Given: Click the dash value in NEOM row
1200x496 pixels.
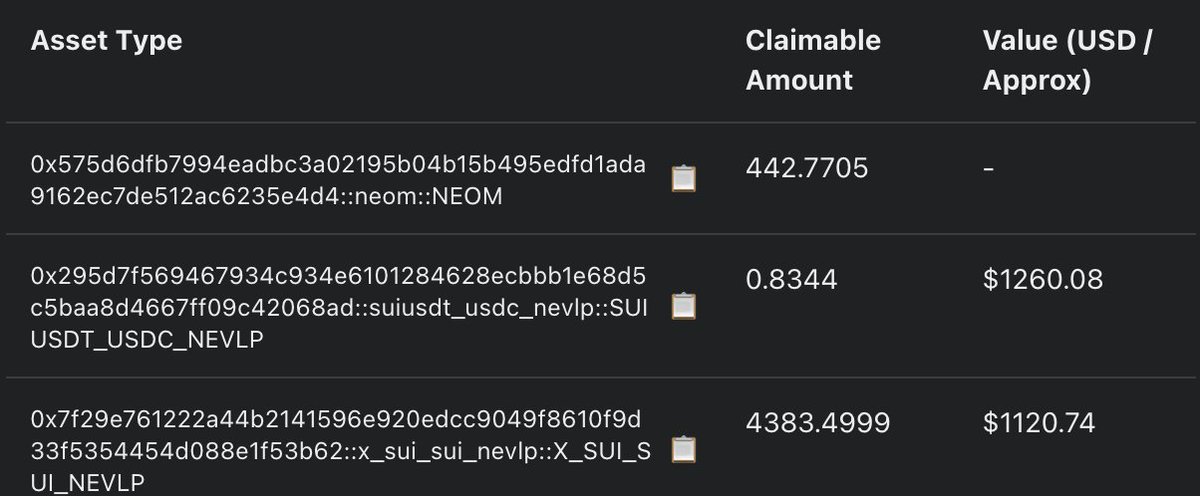Looking at the screenshot, I should pos(989,169).
